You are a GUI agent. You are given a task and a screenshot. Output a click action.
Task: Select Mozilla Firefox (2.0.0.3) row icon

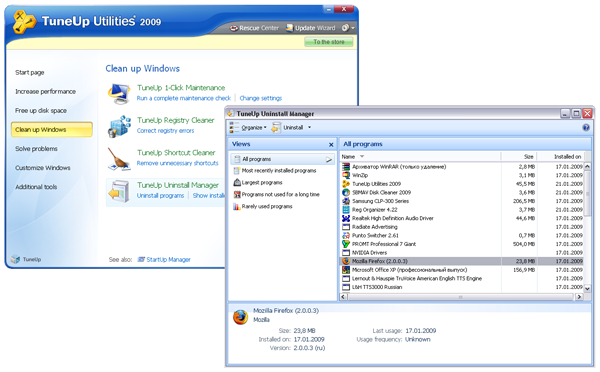346,261
